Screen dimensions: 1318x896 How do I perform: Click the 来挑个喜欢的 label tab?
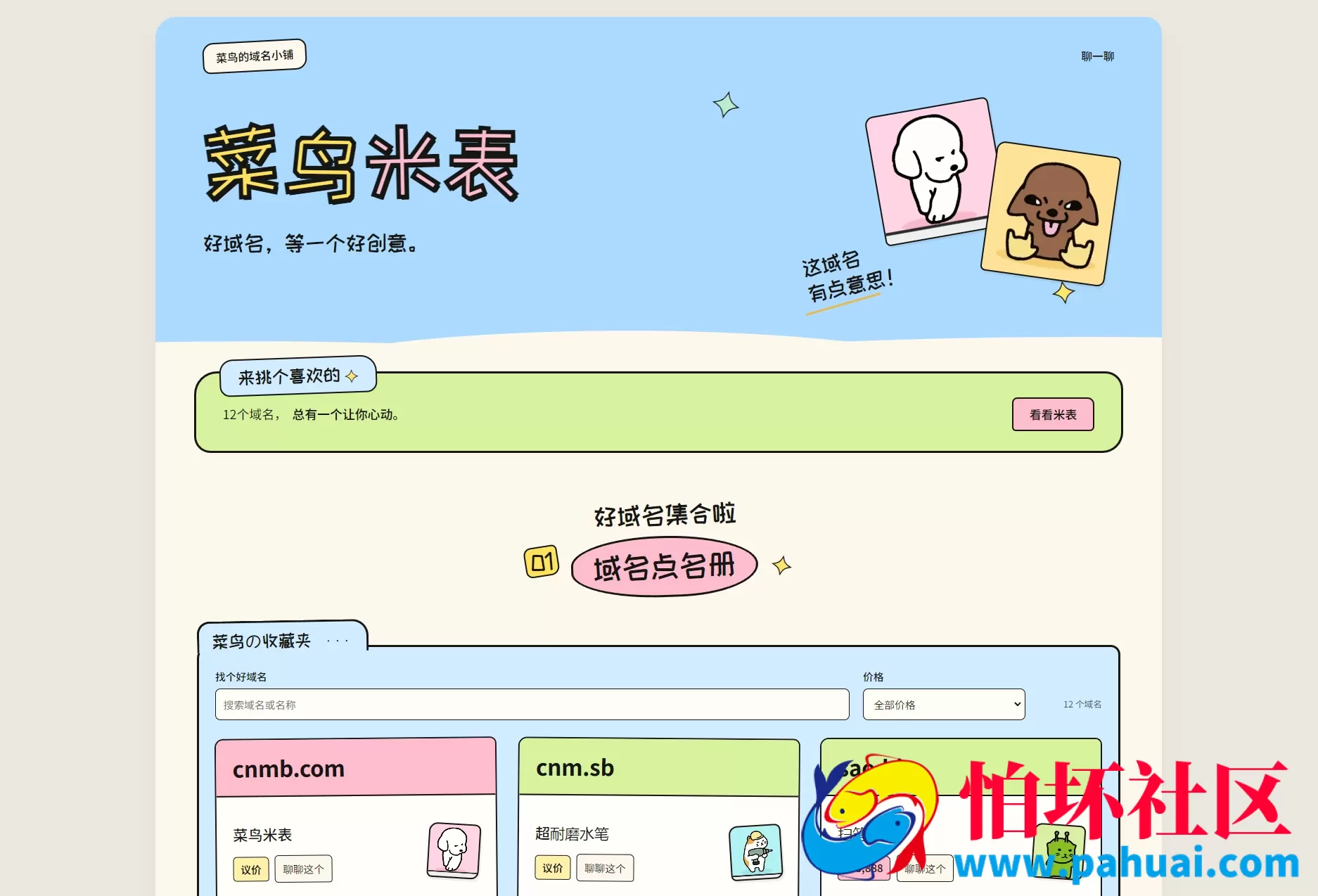pos(297,376)
